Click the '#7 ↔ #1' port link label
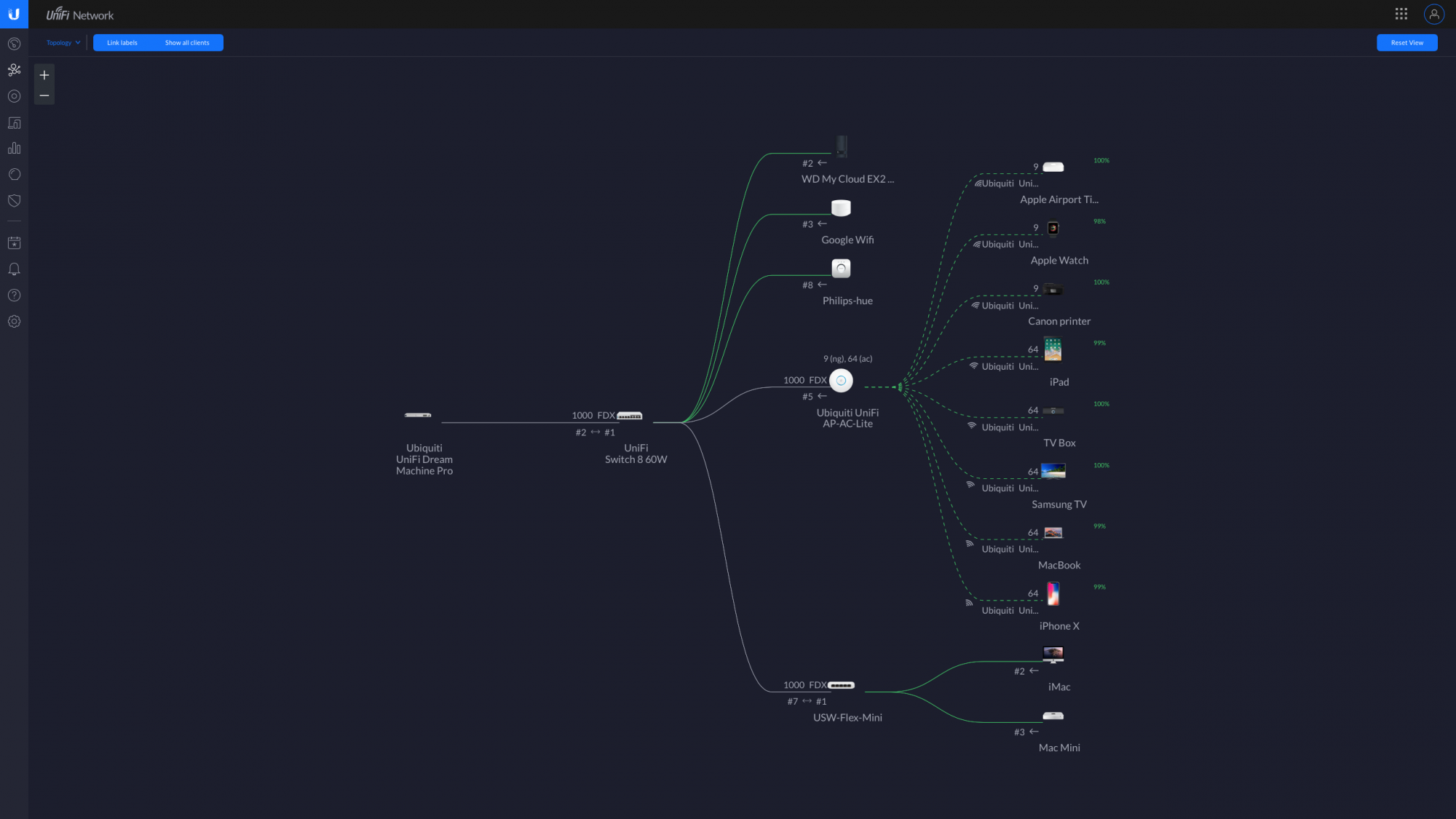The image size is (1456, 819). click(807, 702)
